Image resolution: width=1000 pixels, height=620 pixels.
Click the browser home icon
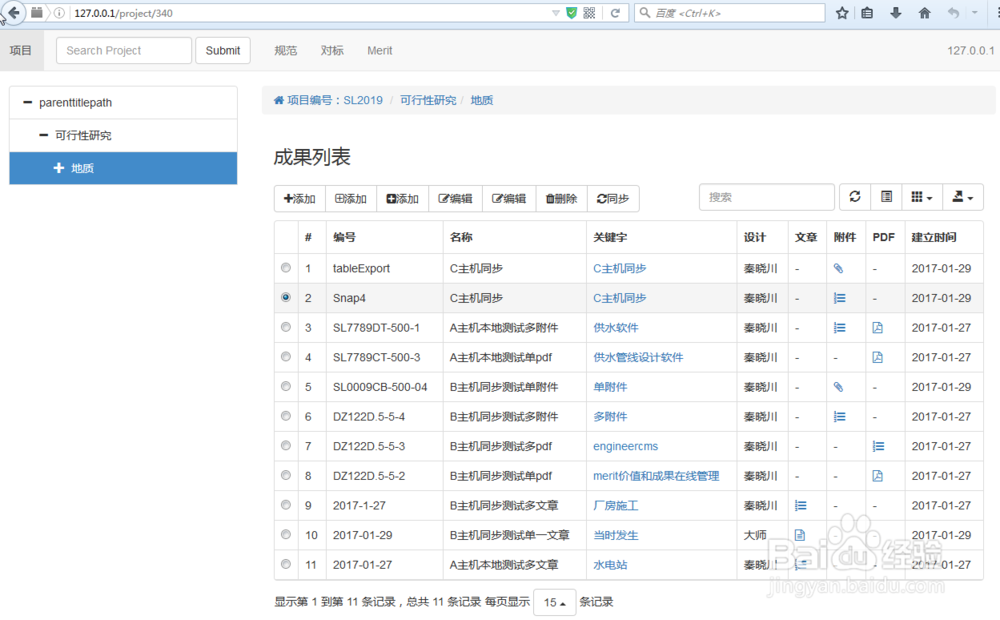coord(923,13)
